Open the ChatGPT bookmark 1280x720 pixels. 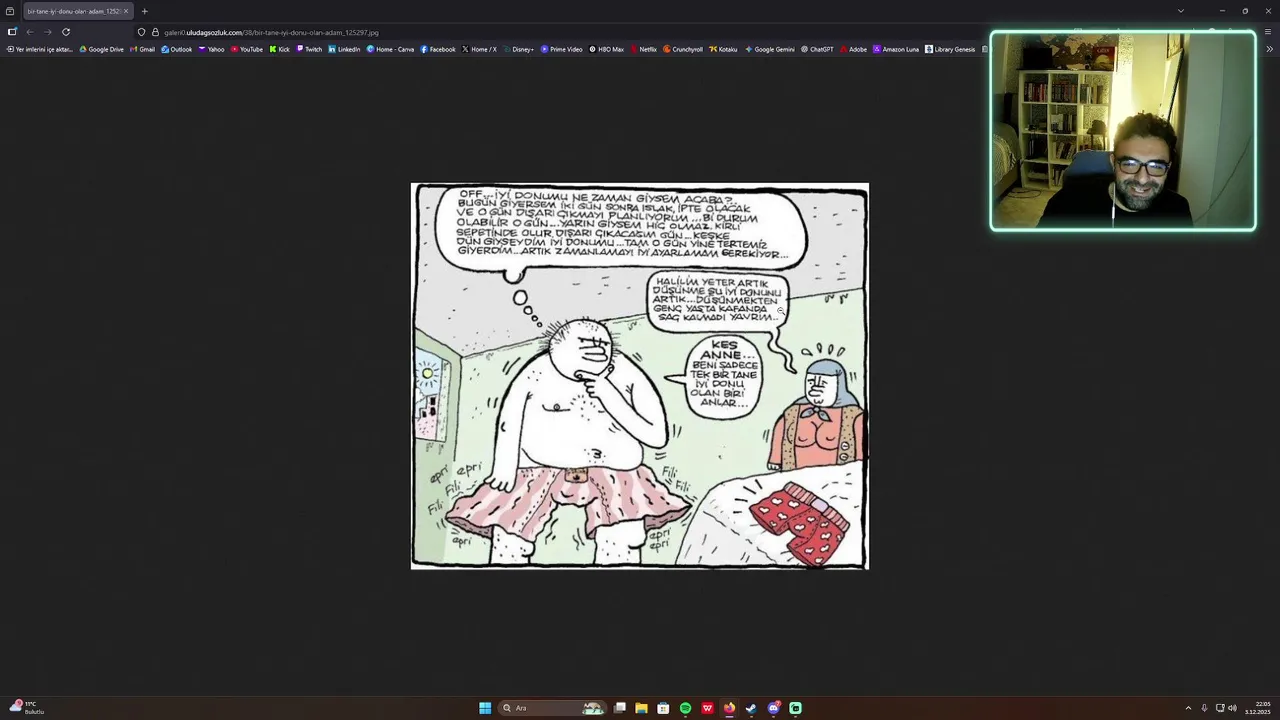pyautogui.click(x=817, y=49)
